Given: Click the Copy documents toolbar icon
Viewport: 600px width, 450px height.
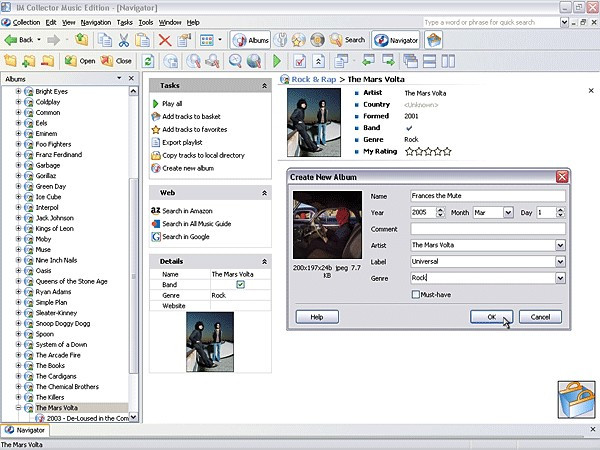Looking at the screenshot, I should (x=105, y=40).
